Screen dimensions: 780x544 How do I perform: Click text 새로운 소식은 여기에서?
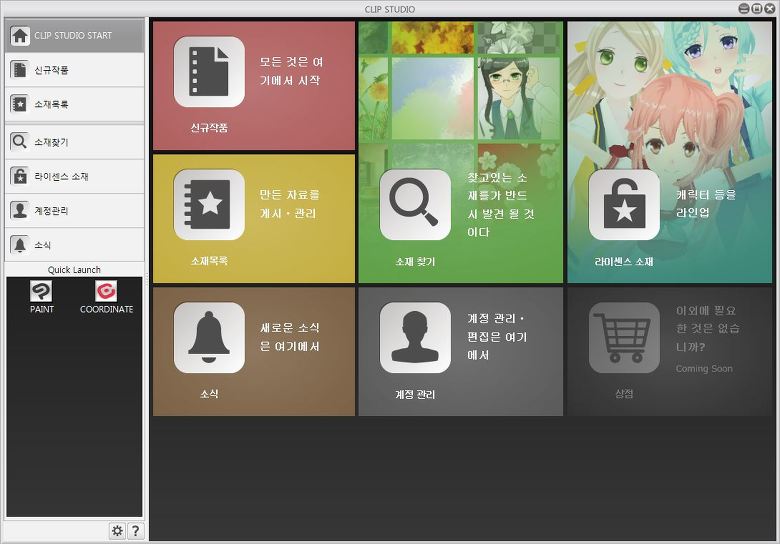tap(290, 337)
